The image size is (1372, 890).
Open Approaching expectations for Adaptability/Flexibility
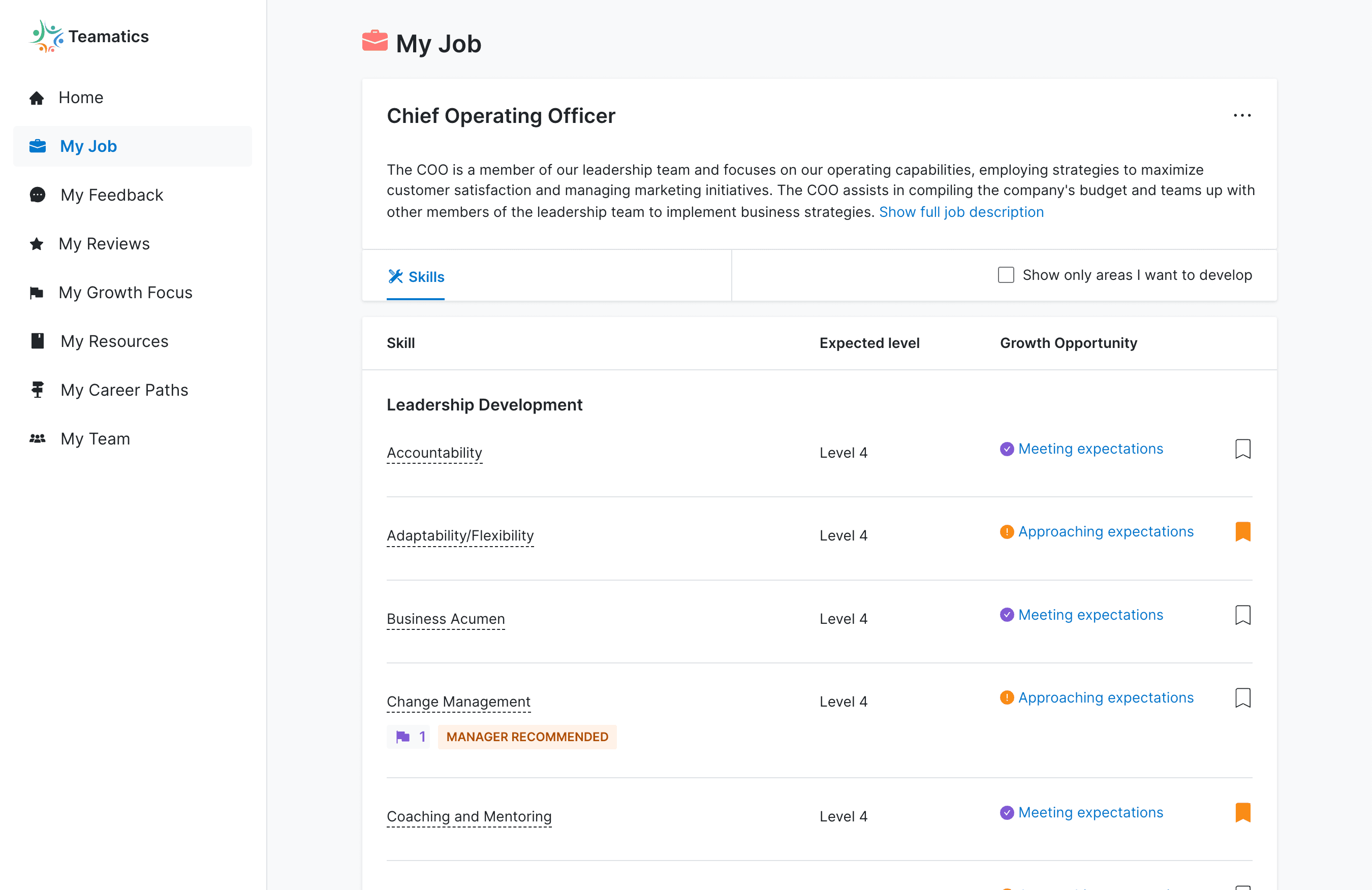(1105, 531)
